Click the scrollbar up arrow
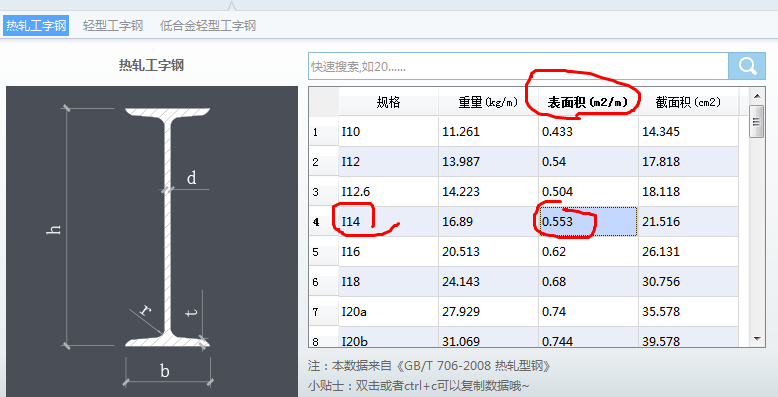 tap(757, 95)
